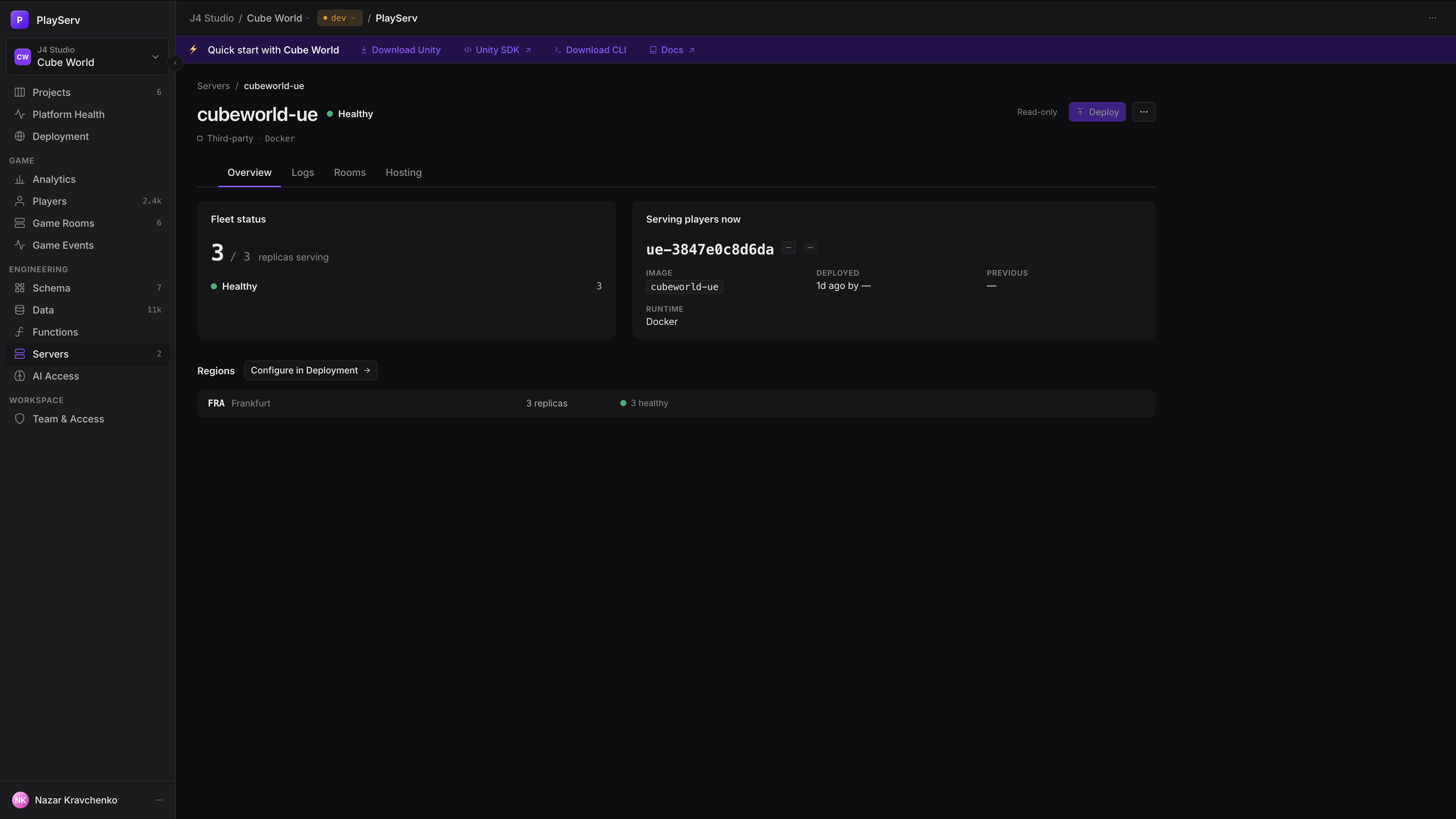Screen dimensions: 1456x819
Task: Open the dev environment dropdown
Action: 340,18
